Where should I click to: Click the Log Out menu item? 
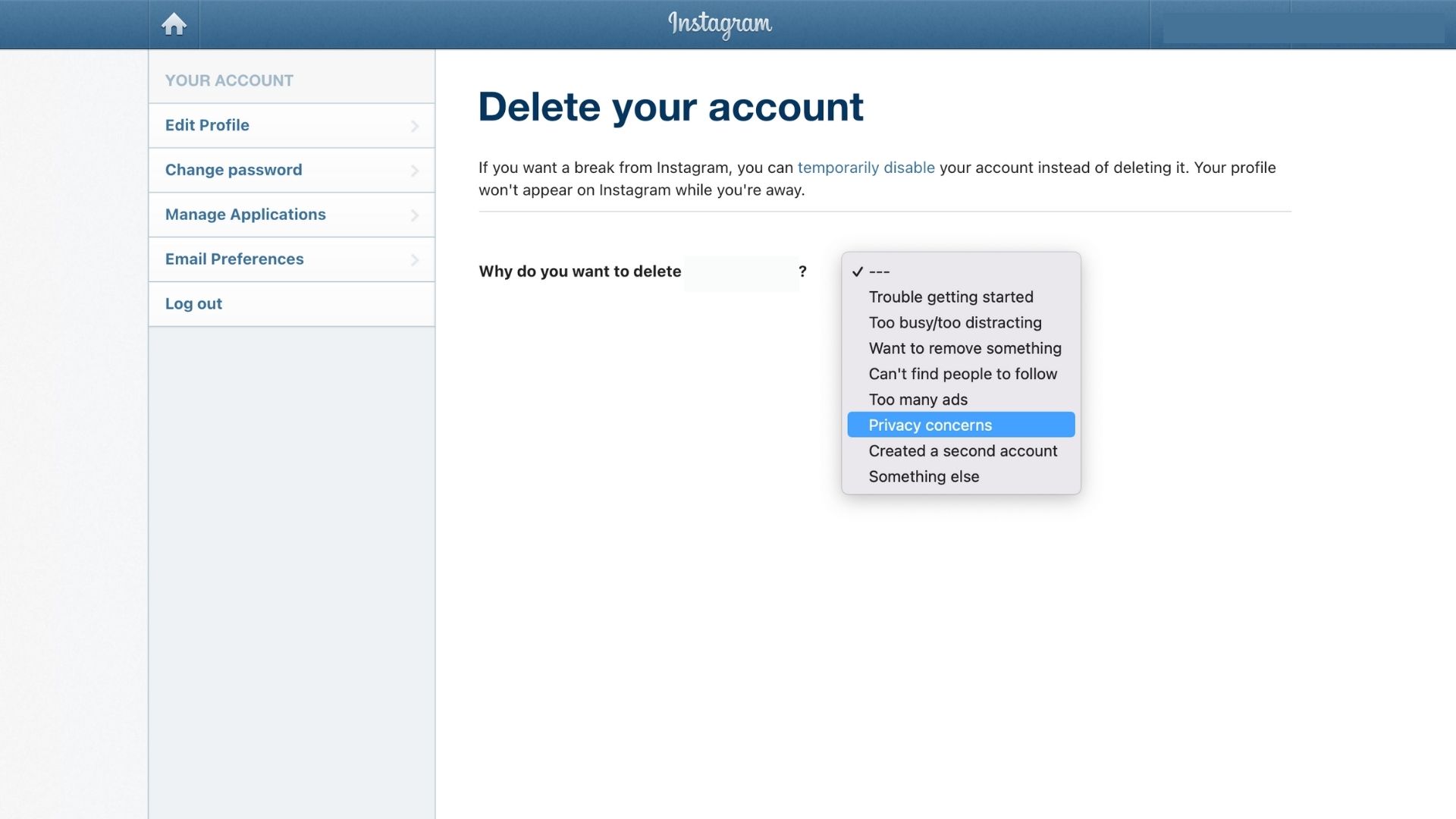click(192, 303)
